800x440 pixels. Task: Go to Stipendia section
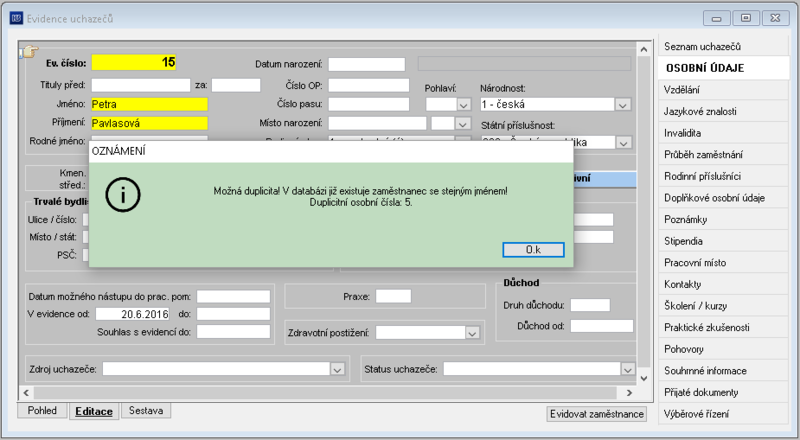point(723,241)
